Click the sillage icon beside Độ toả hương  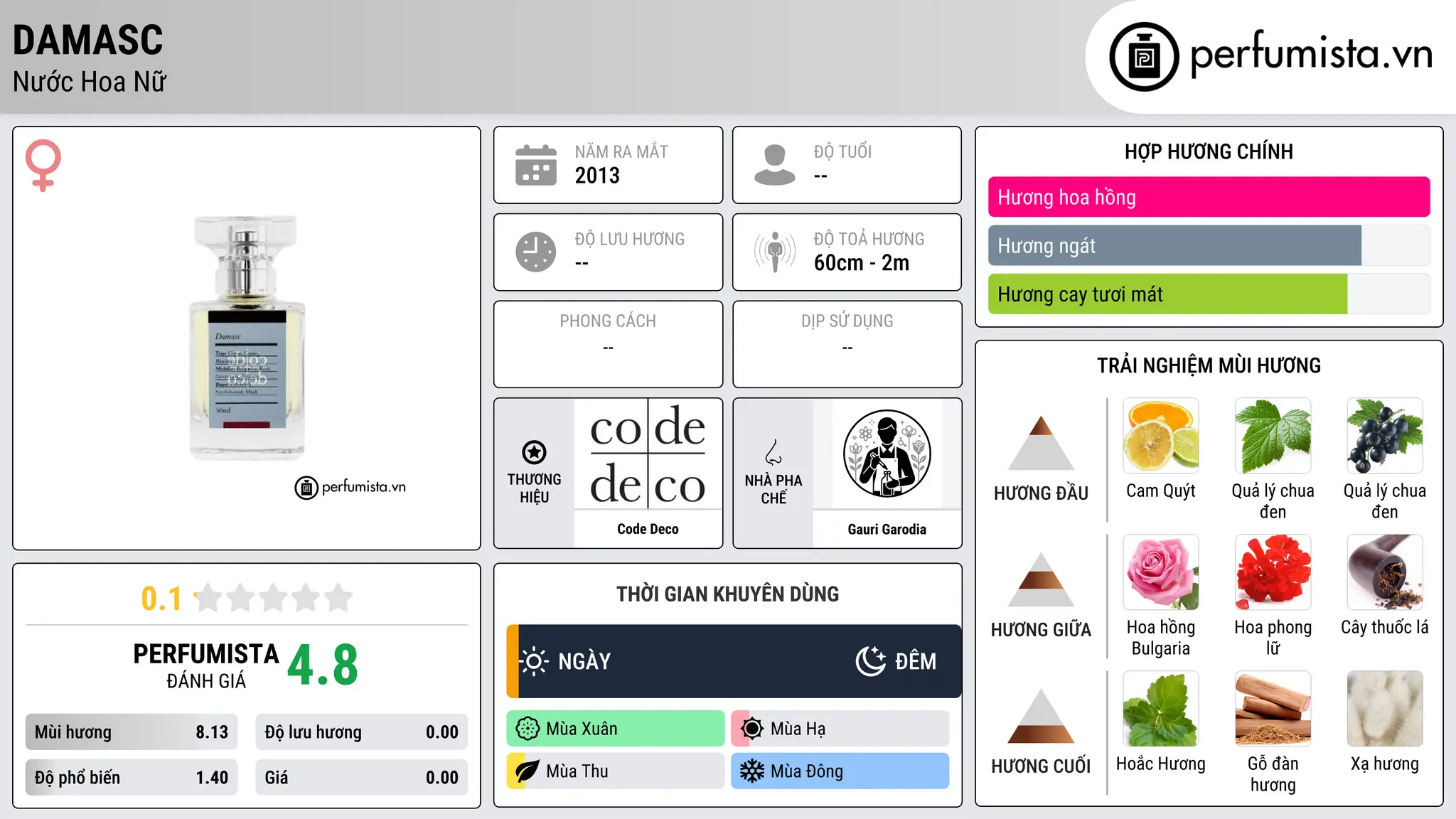click(775, 252)
